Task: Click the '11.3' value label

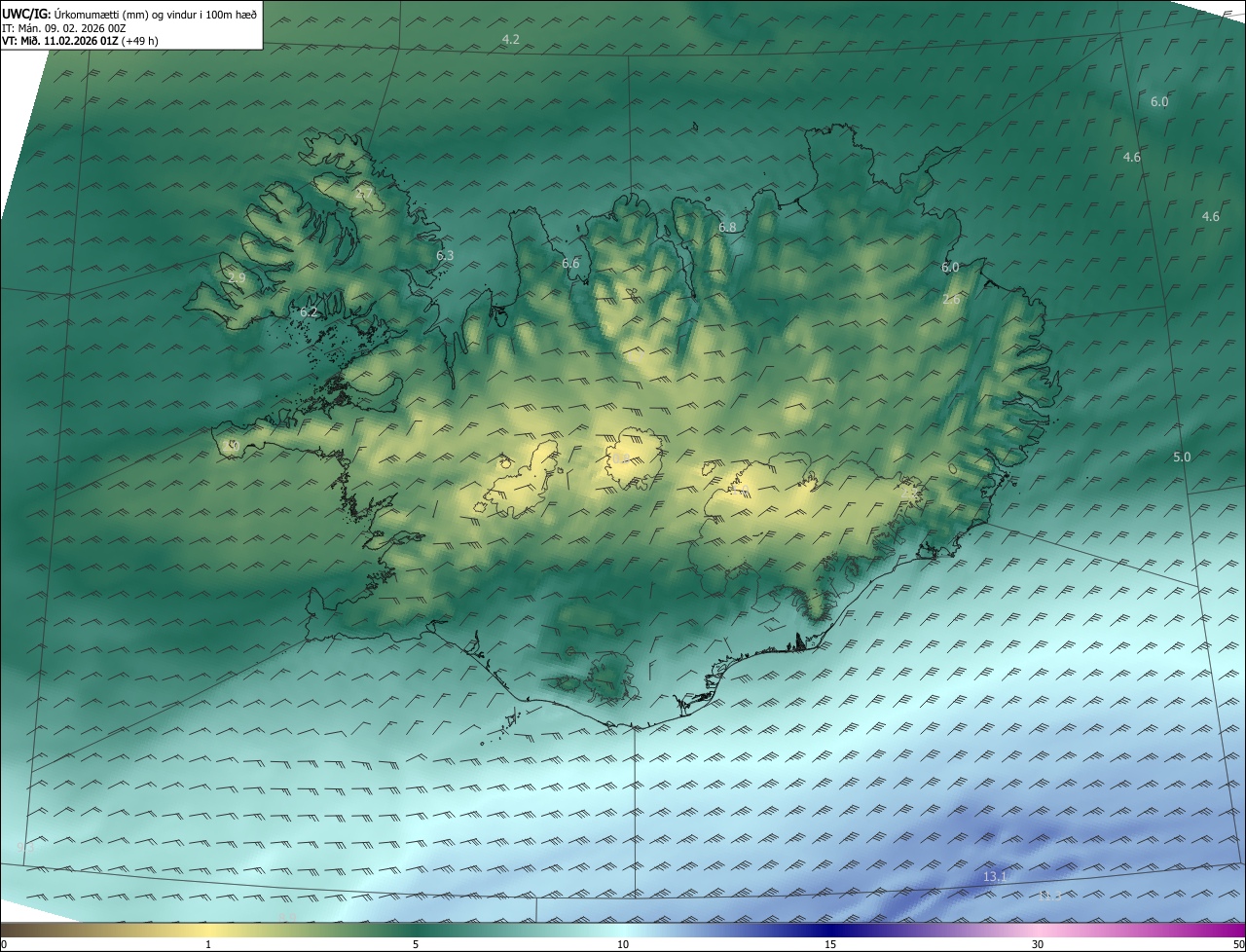Action: tap(1050, 895)
